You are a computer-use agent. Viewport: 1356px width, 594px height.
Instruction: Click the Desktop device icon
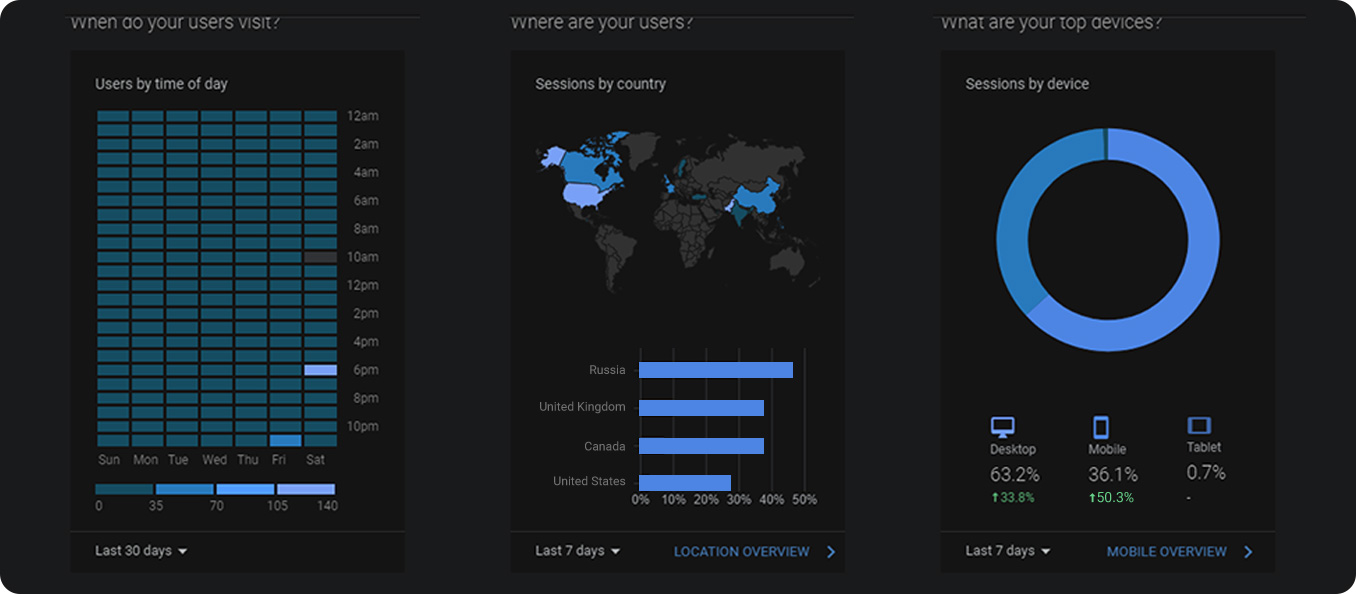click(1002, 427)
